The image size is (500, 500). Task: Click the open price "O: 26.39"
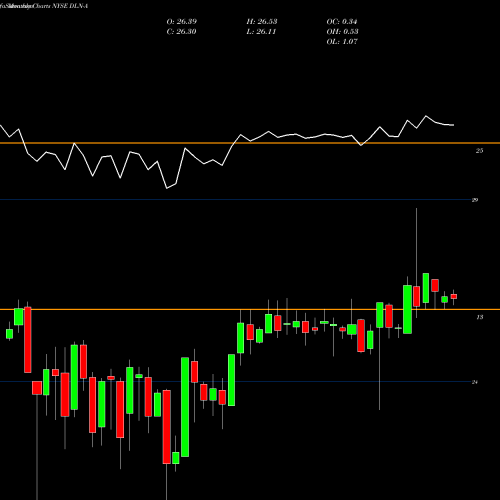182,22
